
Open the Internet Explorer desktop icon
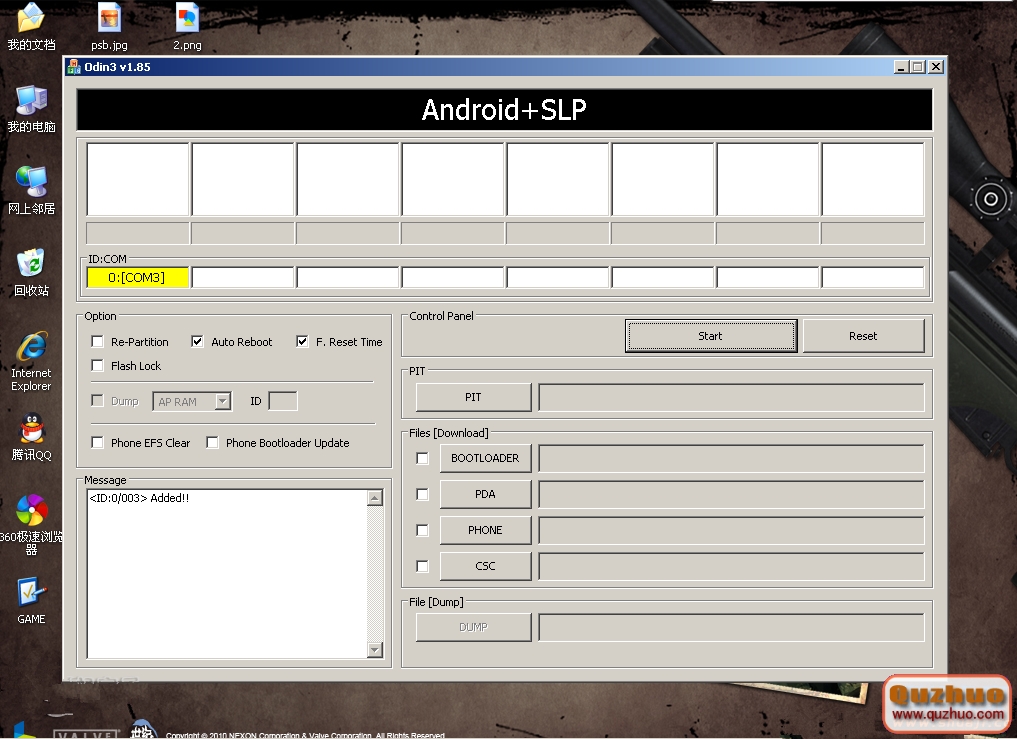point(31,349)
